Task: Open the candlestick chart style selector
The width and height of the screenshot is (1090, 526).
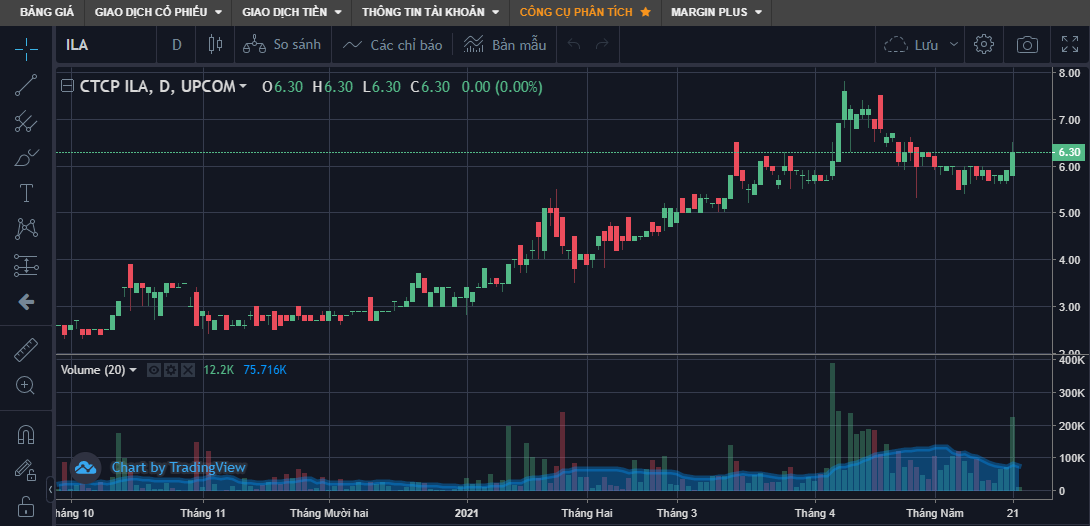Action: [x=213, y=45]
